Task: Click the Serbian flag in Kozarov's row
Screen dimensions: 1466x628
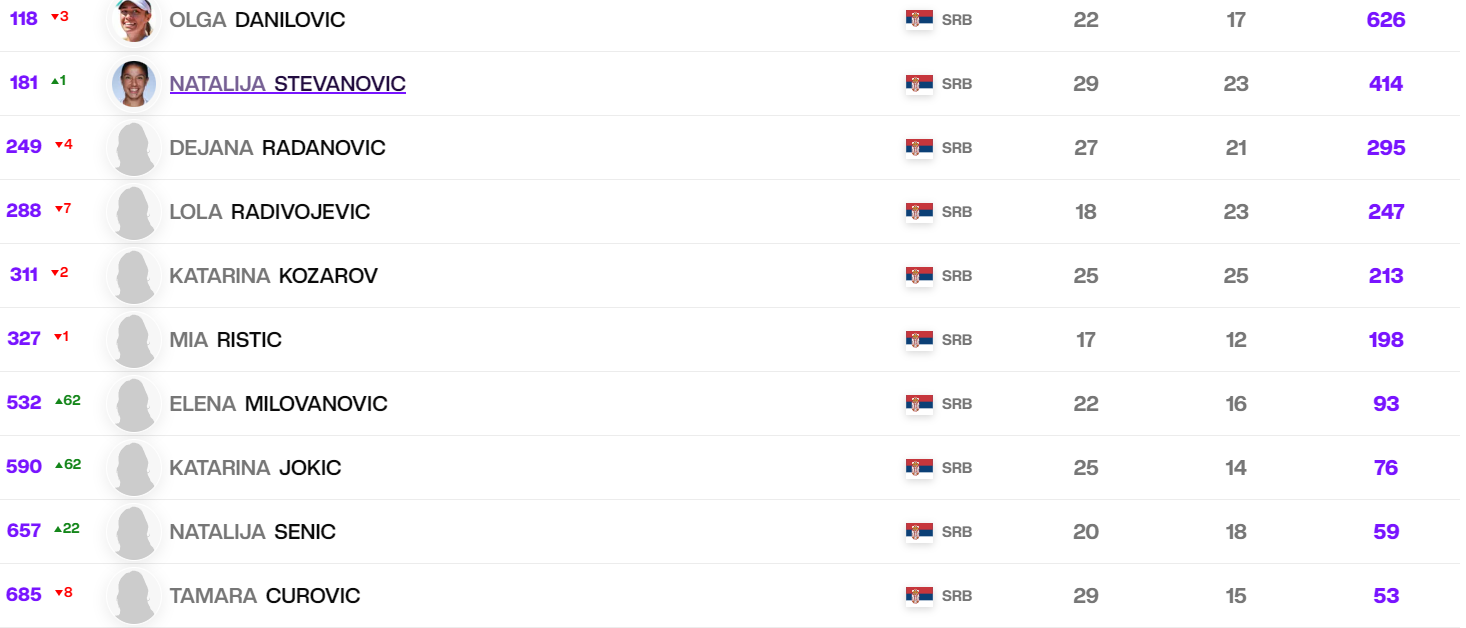Action: point(919,276)
